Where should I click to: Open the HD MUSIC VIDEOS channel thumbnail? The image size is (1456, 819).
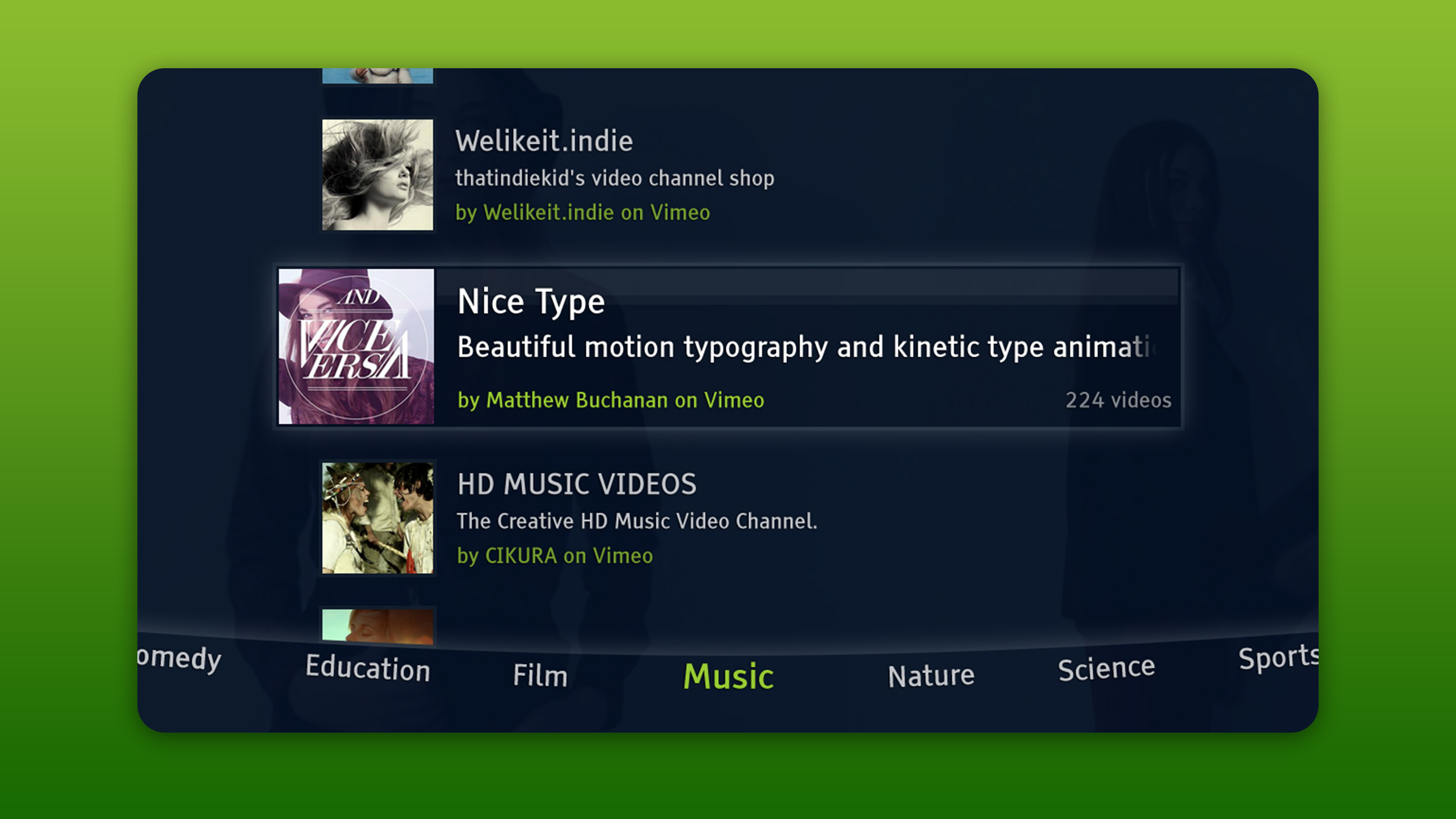click(x=377, y=518)
